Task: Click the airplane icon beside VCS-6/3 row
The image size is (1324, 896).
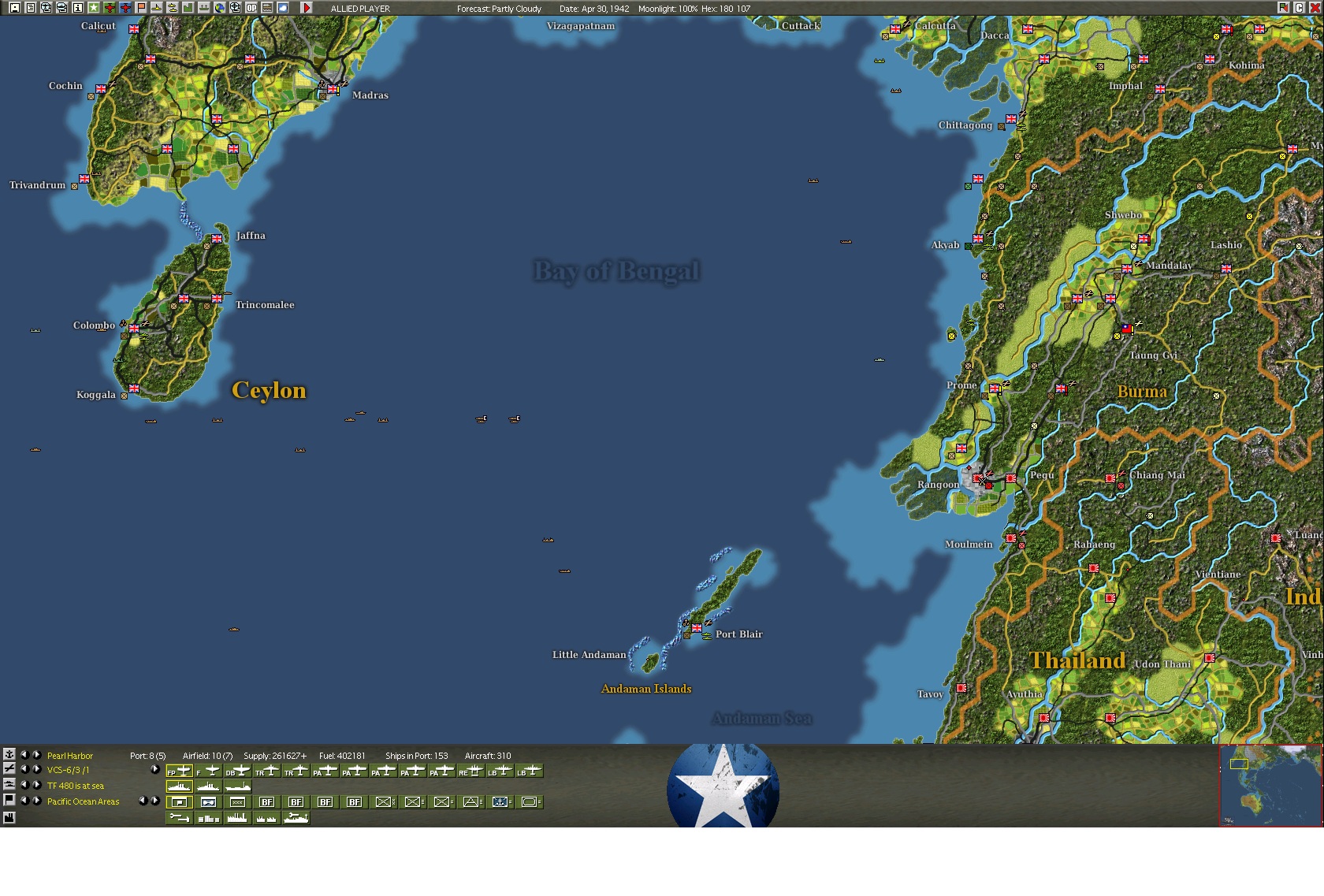Action: coord(9,769)
